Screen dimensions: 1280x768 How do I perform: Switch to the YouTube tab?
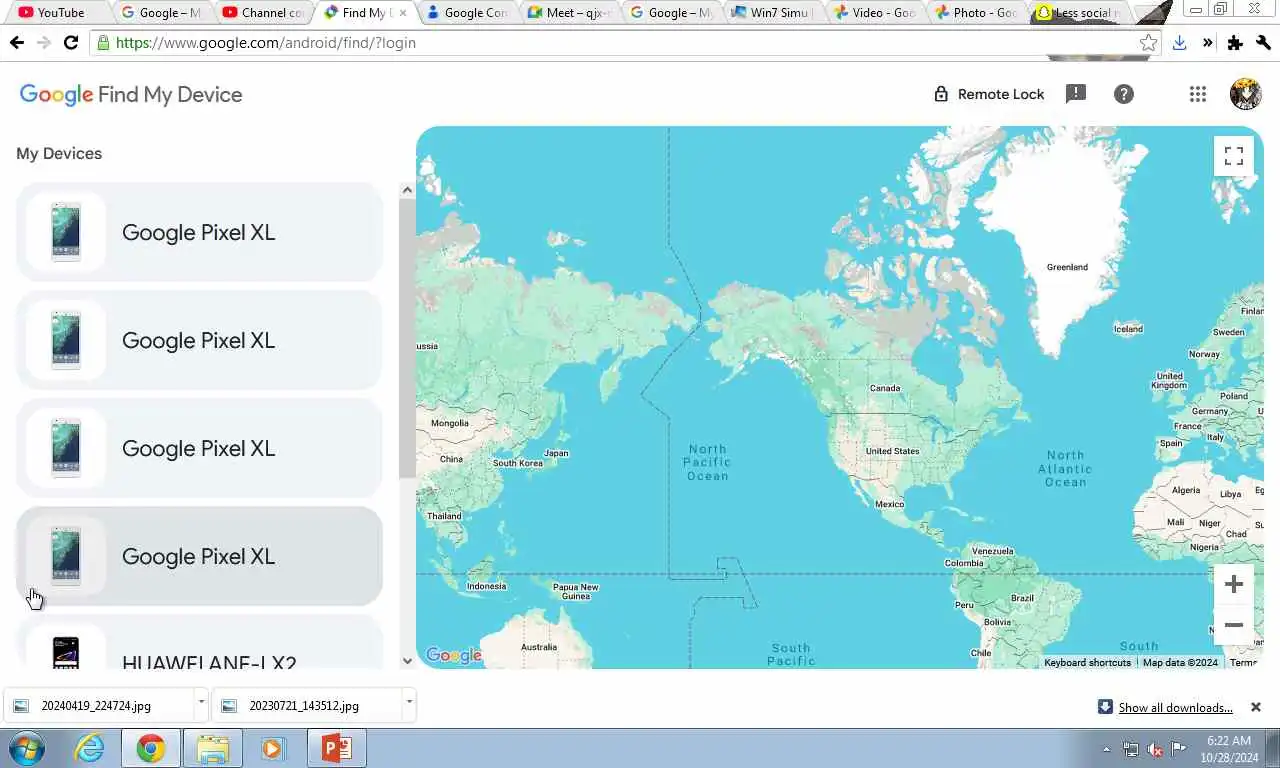point(58,13)
